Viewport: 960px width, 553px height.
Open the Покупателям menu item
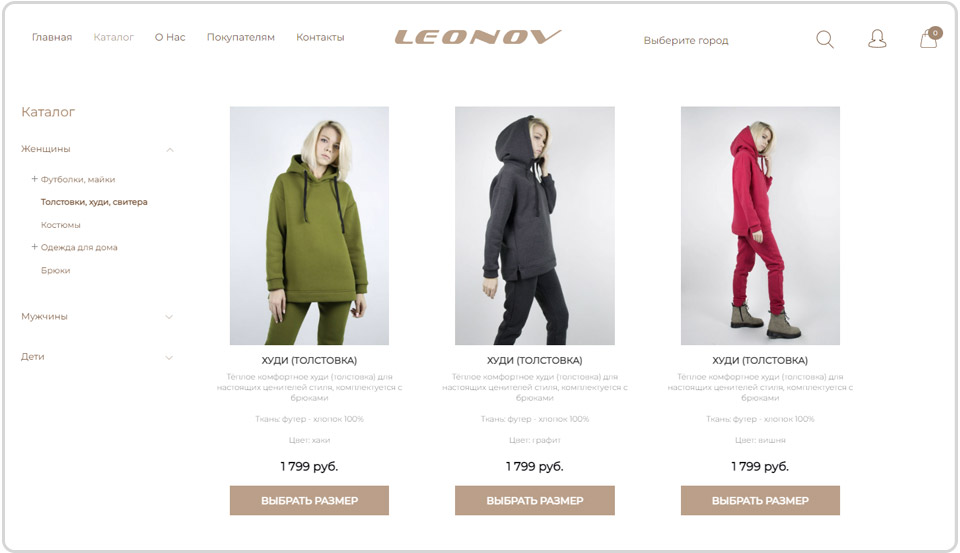tap(241, 37)
